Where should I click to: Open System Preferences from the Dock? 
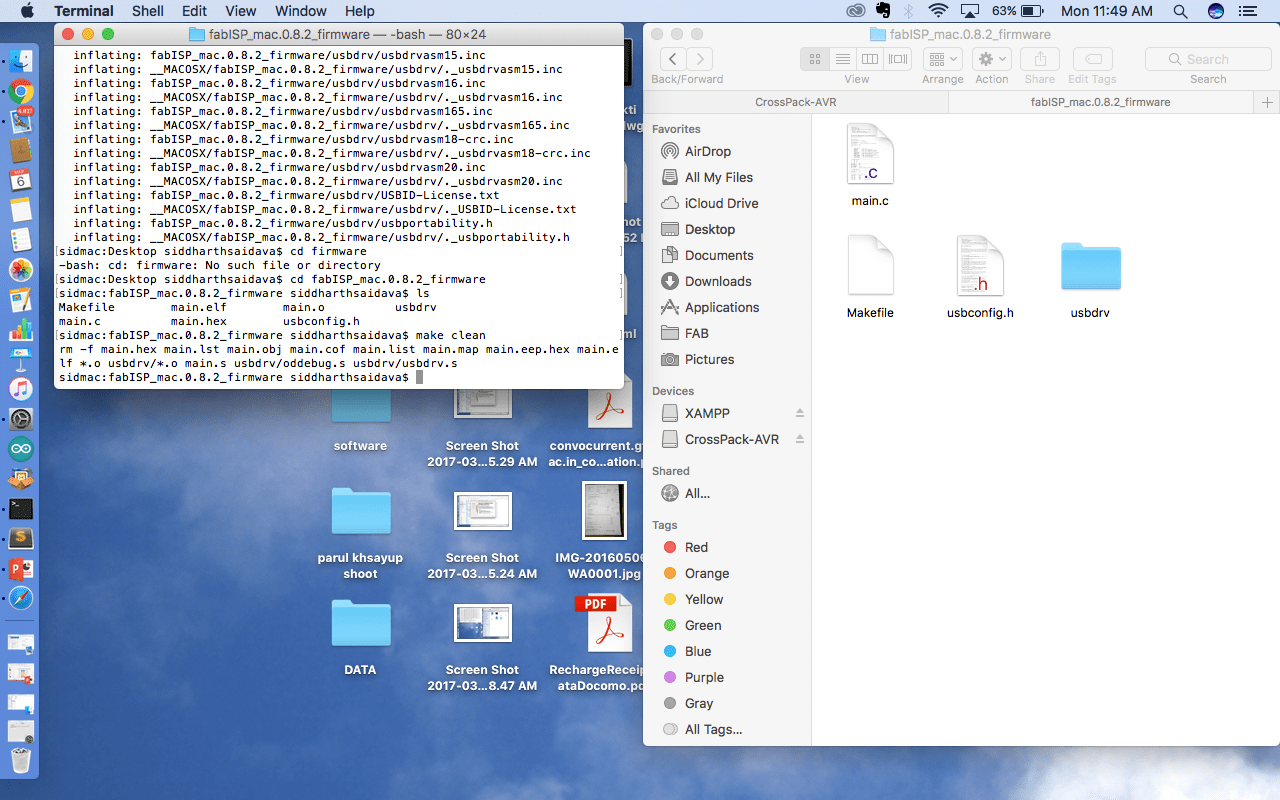[x=21, y=419]
